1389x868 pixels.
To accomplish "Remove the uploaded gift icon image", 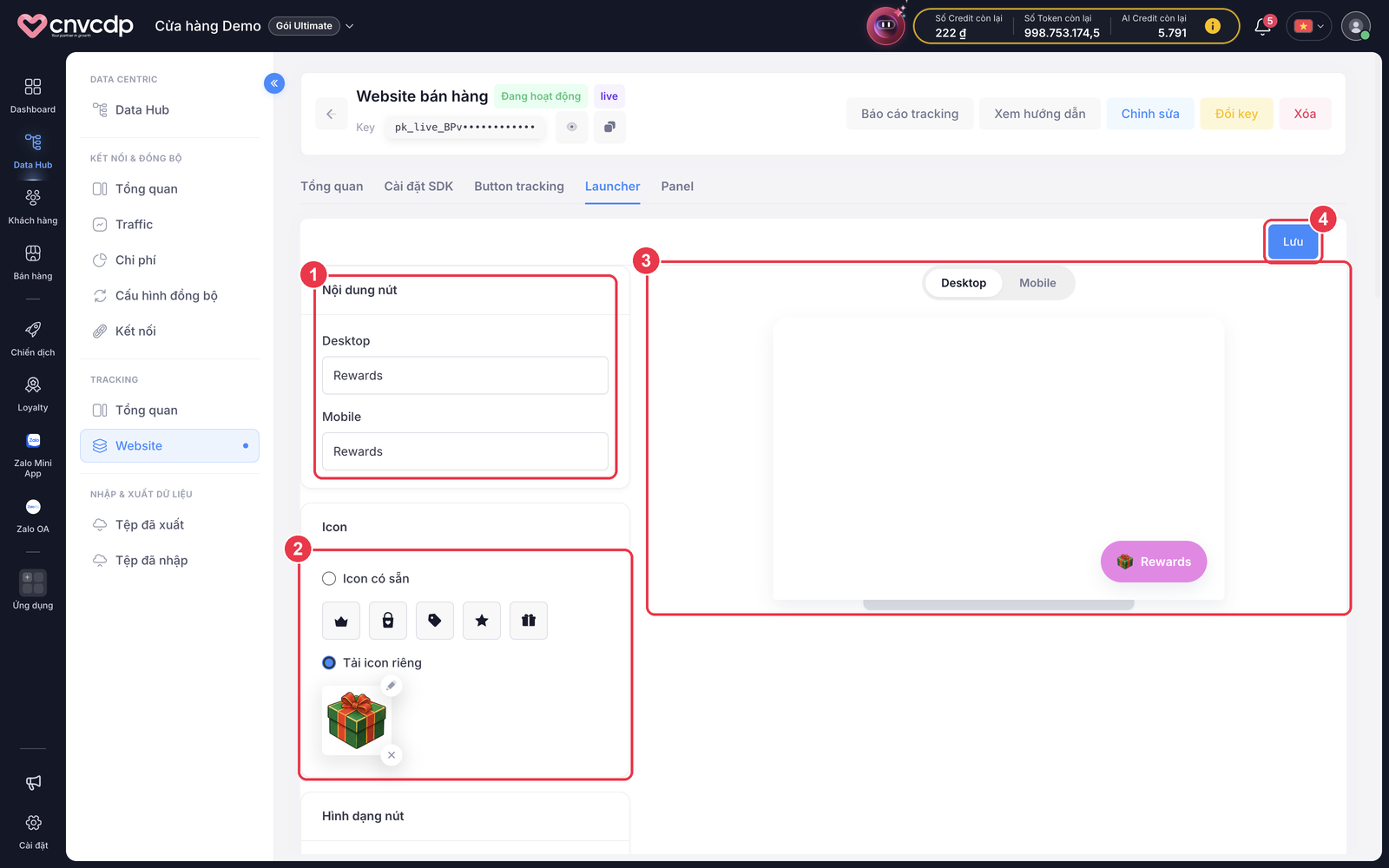I will 392,755.
